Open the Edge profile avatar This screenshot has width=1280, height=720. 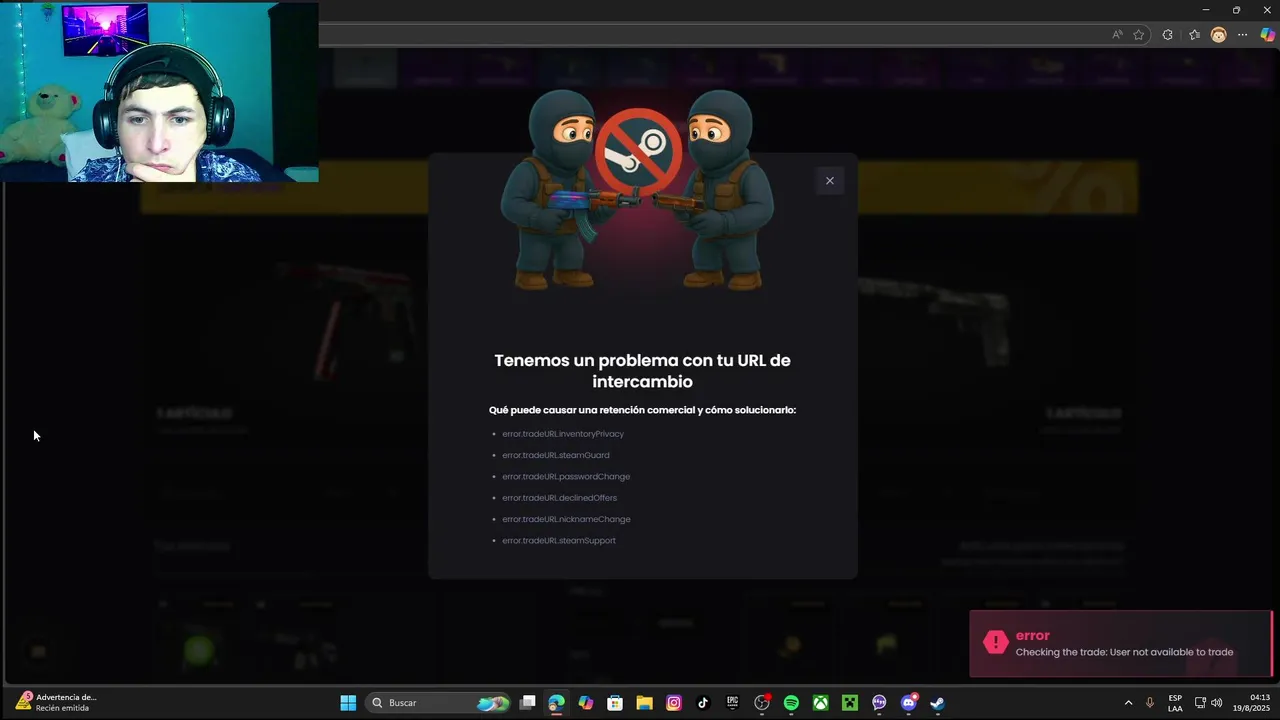tap(1218, 35)
